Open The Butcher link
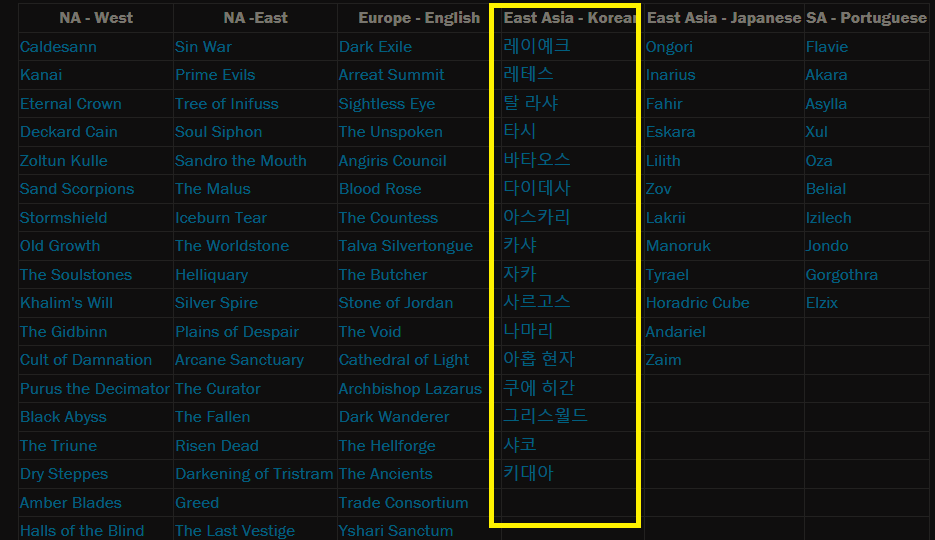Viewport: 935px width, 540px height. 383,275
